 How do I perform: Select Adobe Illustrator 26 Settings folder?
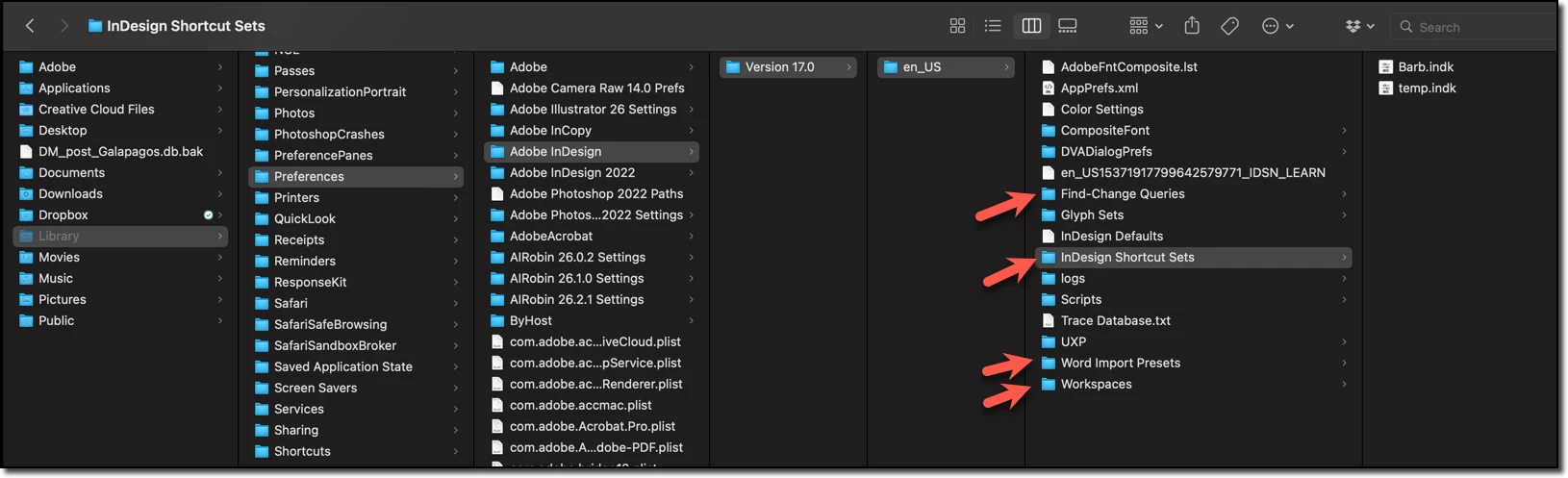tap(592, 109)
